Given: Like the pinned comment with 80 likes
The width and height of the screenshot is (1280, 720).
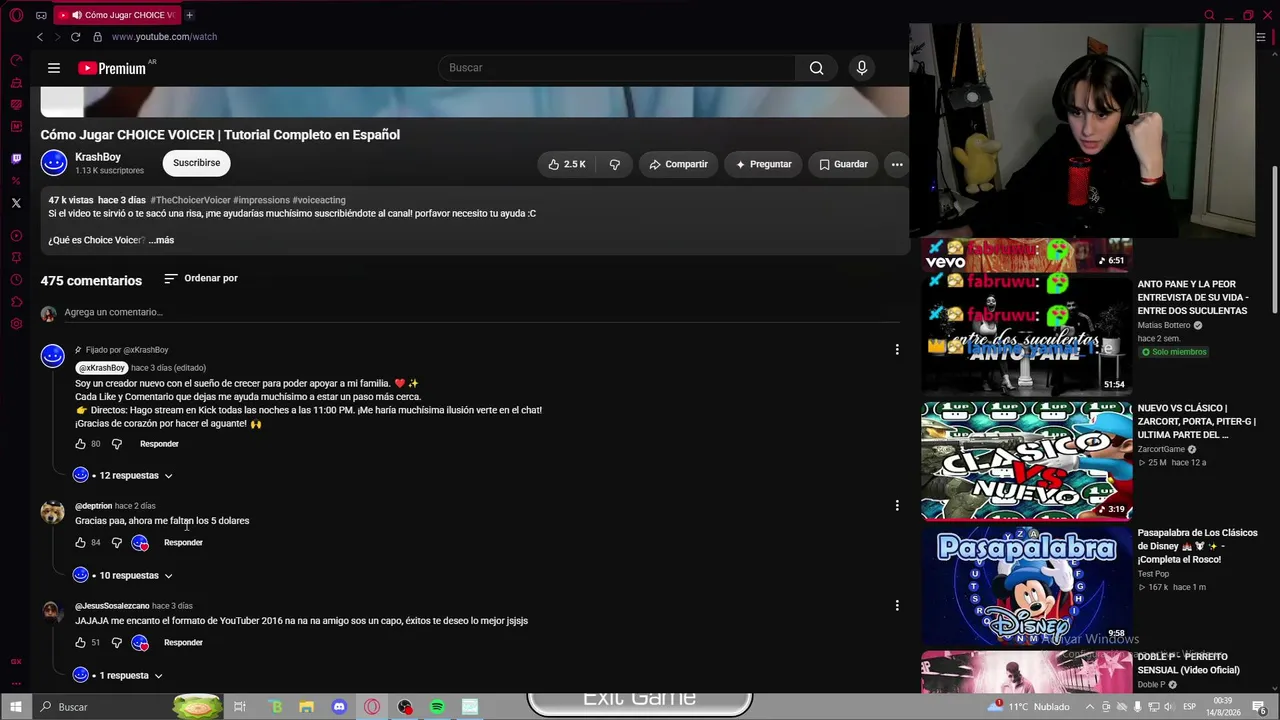Looking at the screenshot, I should tap(81, 444).
